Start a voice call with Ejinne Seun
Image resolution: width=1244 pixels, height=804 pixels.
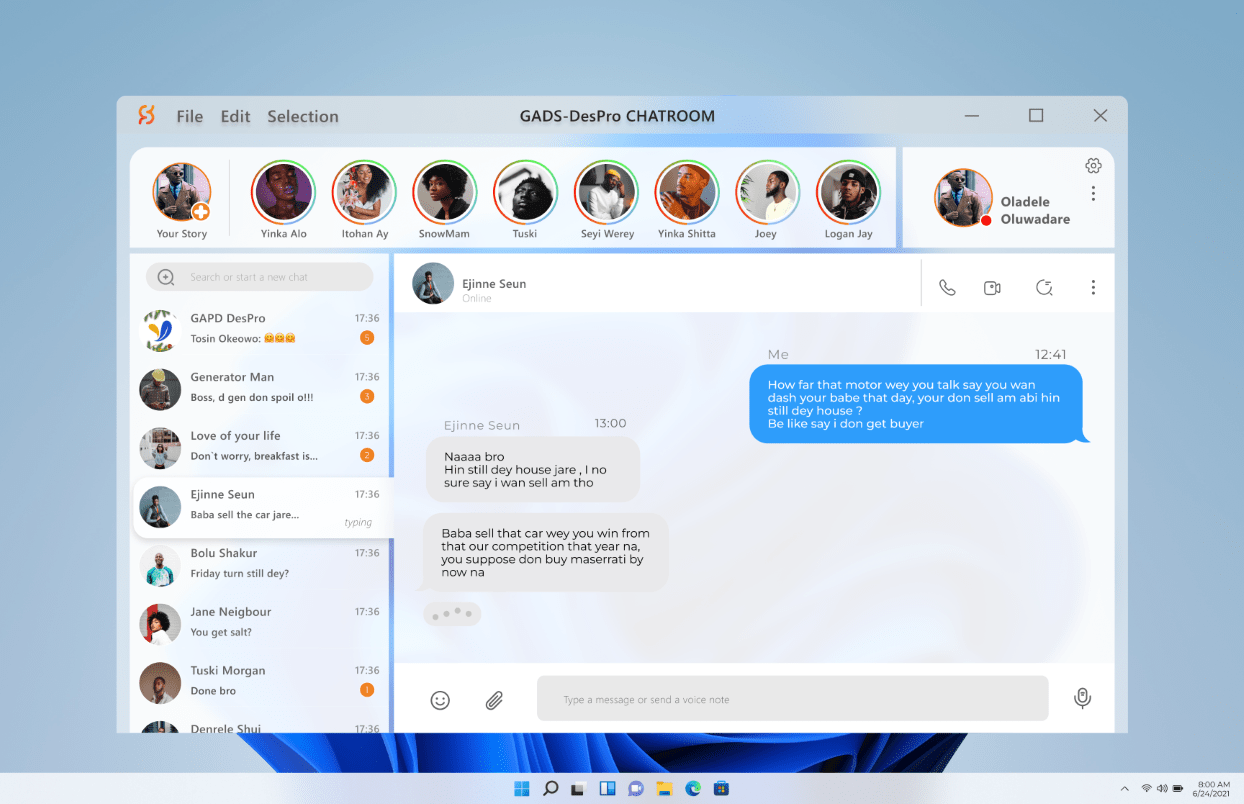click(x=947, y=288)
